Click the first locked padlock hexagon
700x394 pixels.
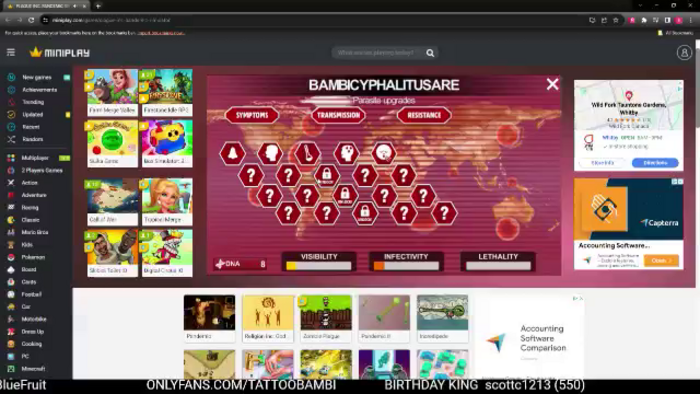click(x=327, y=175)
